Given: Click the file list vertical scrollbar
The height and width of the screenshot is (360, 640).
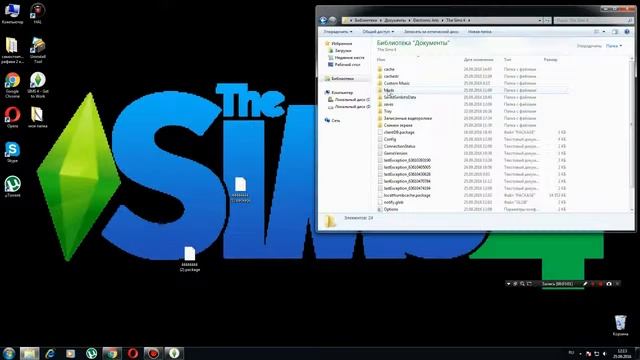Looking at the screenshot, I should (632, 135).
